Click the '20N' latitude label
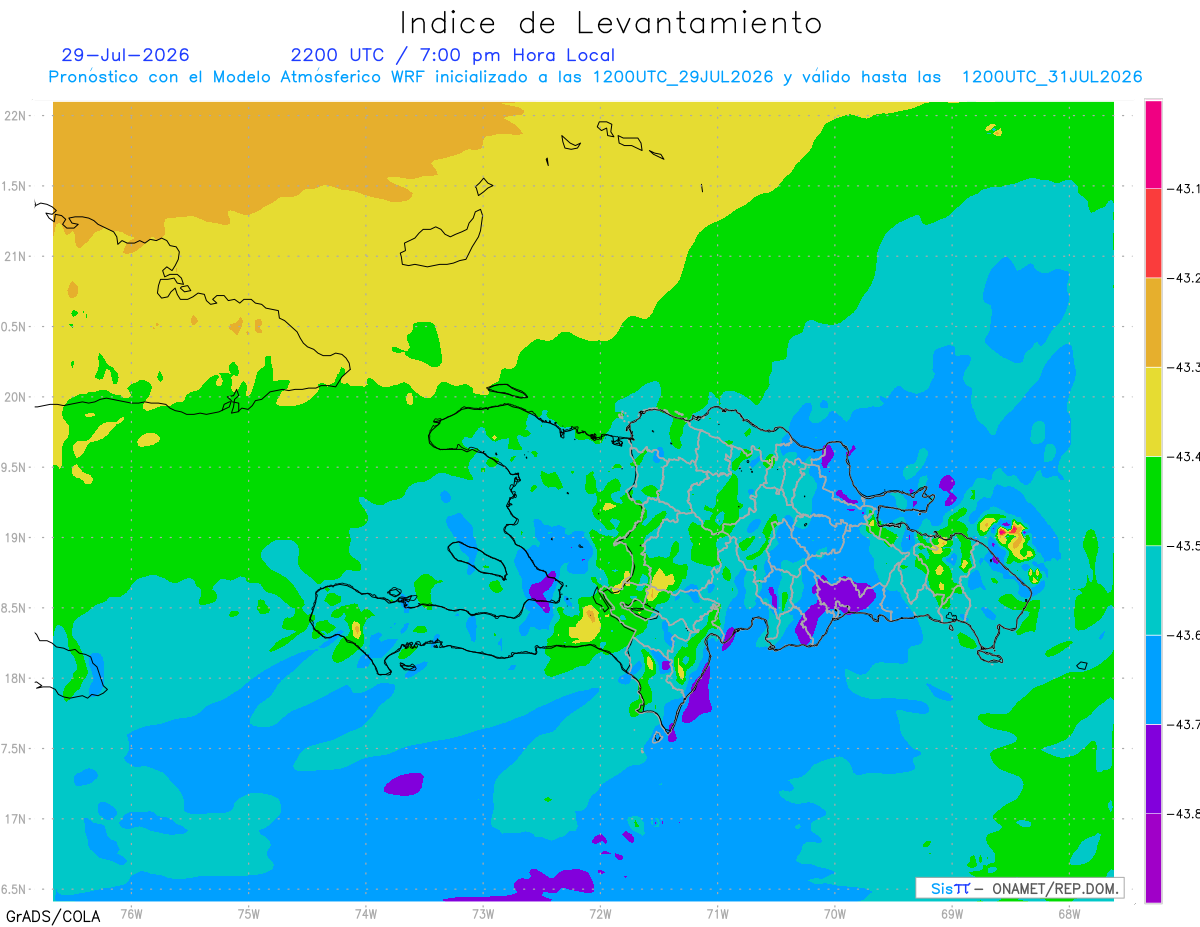The width and height of the screenshot is (1200, 927). tap(15, 397)
